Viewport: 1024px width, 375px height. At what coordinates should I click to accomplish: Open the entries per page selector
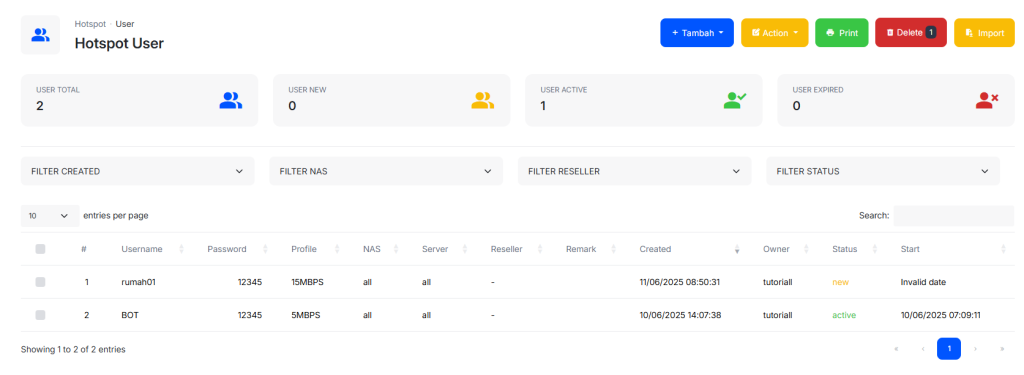pos(50,216)
